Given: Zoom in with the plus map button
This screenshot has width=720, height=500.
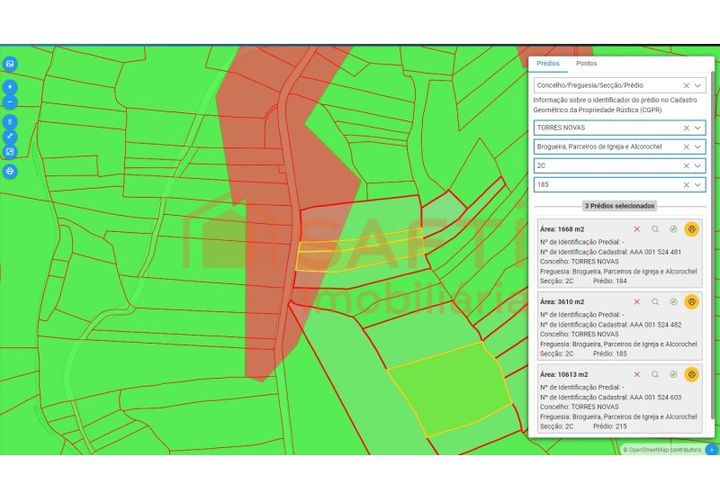Looking at the screenshot, I should (x=10, y=87).
